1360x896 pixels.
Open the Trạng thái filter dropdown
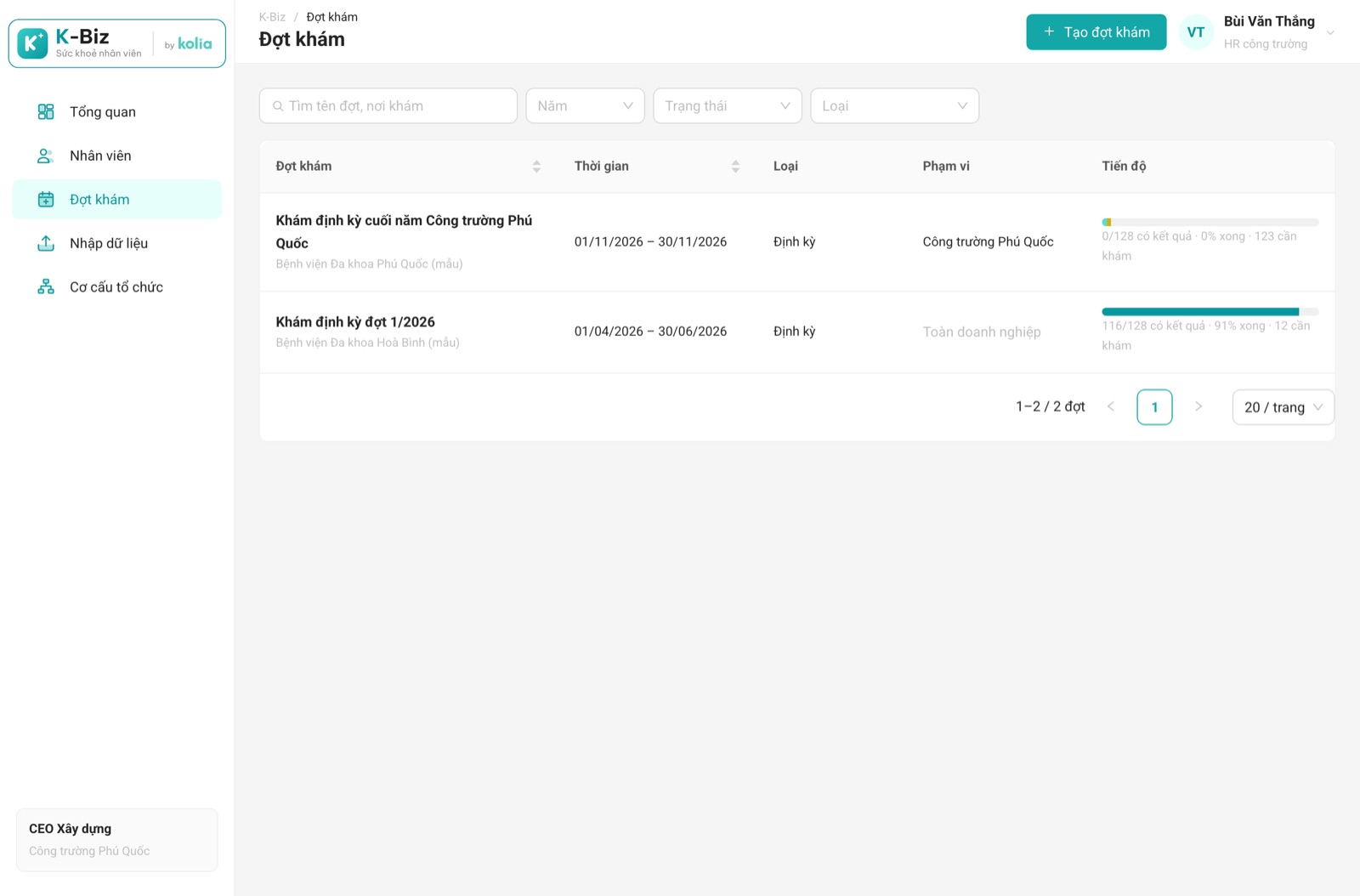tap(728, 106)
